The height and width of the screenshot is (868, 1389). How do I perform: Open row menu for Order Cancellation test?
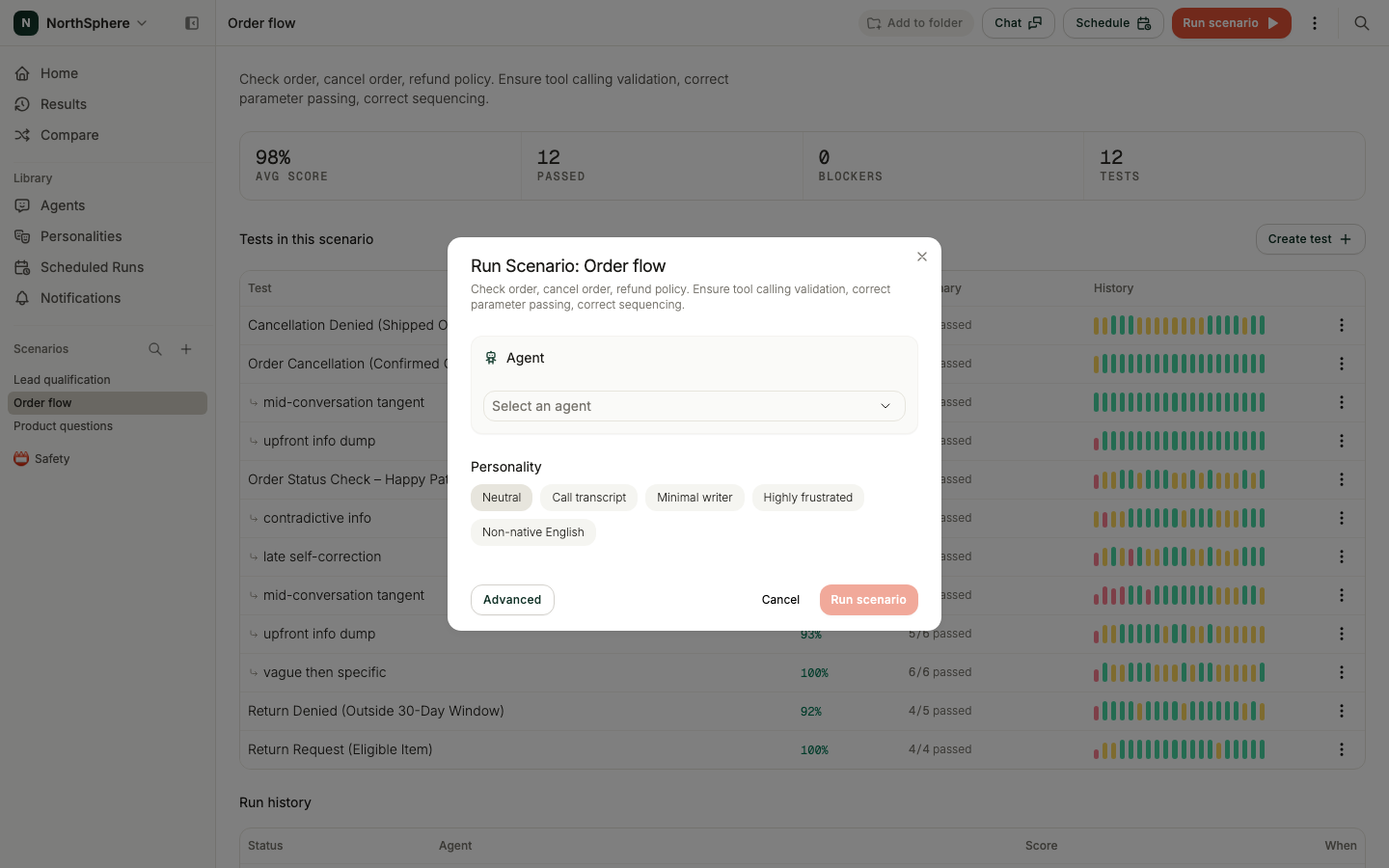tap(1342, 364)
